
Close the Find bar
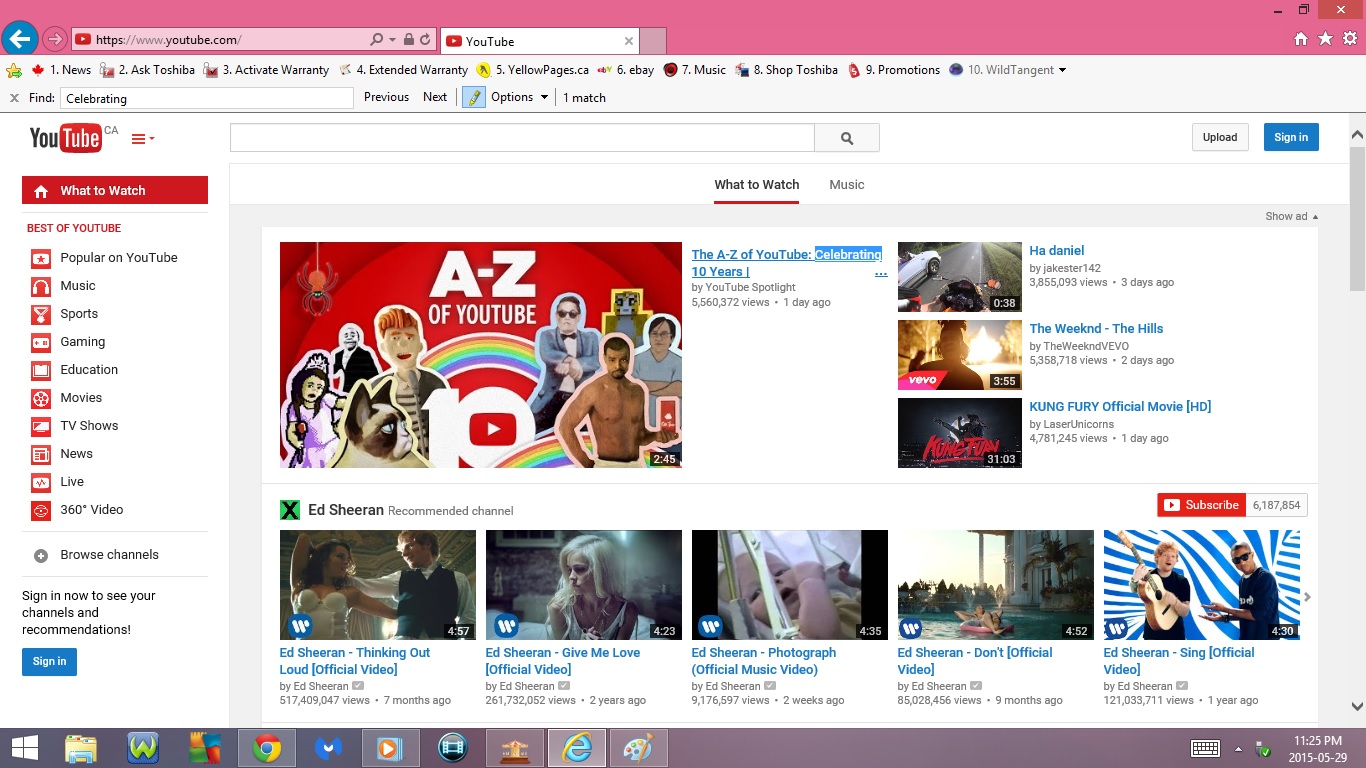coord(14,98)
